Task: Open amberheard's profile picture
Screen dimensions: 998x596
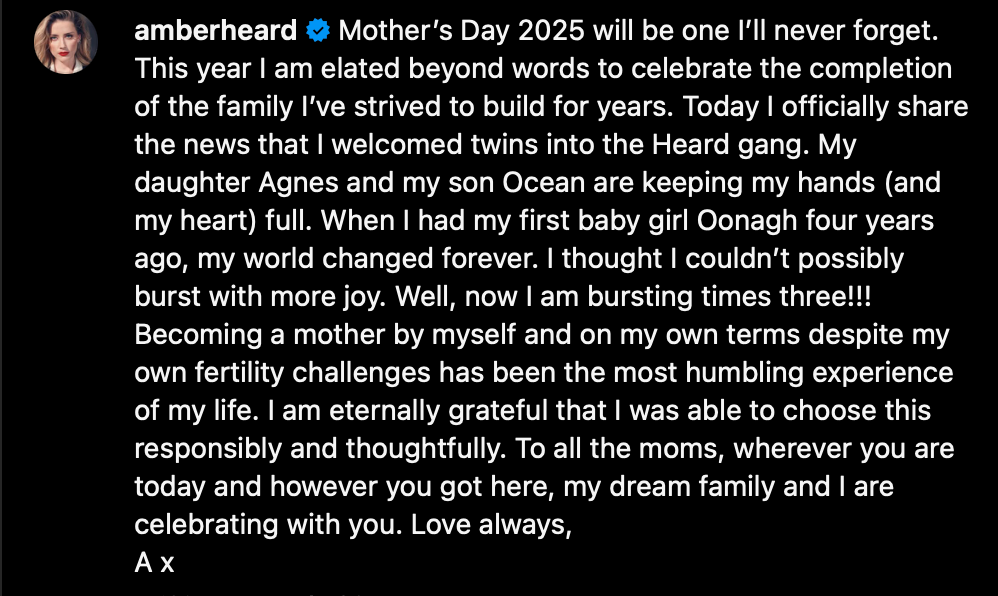Action: [66, 42]
